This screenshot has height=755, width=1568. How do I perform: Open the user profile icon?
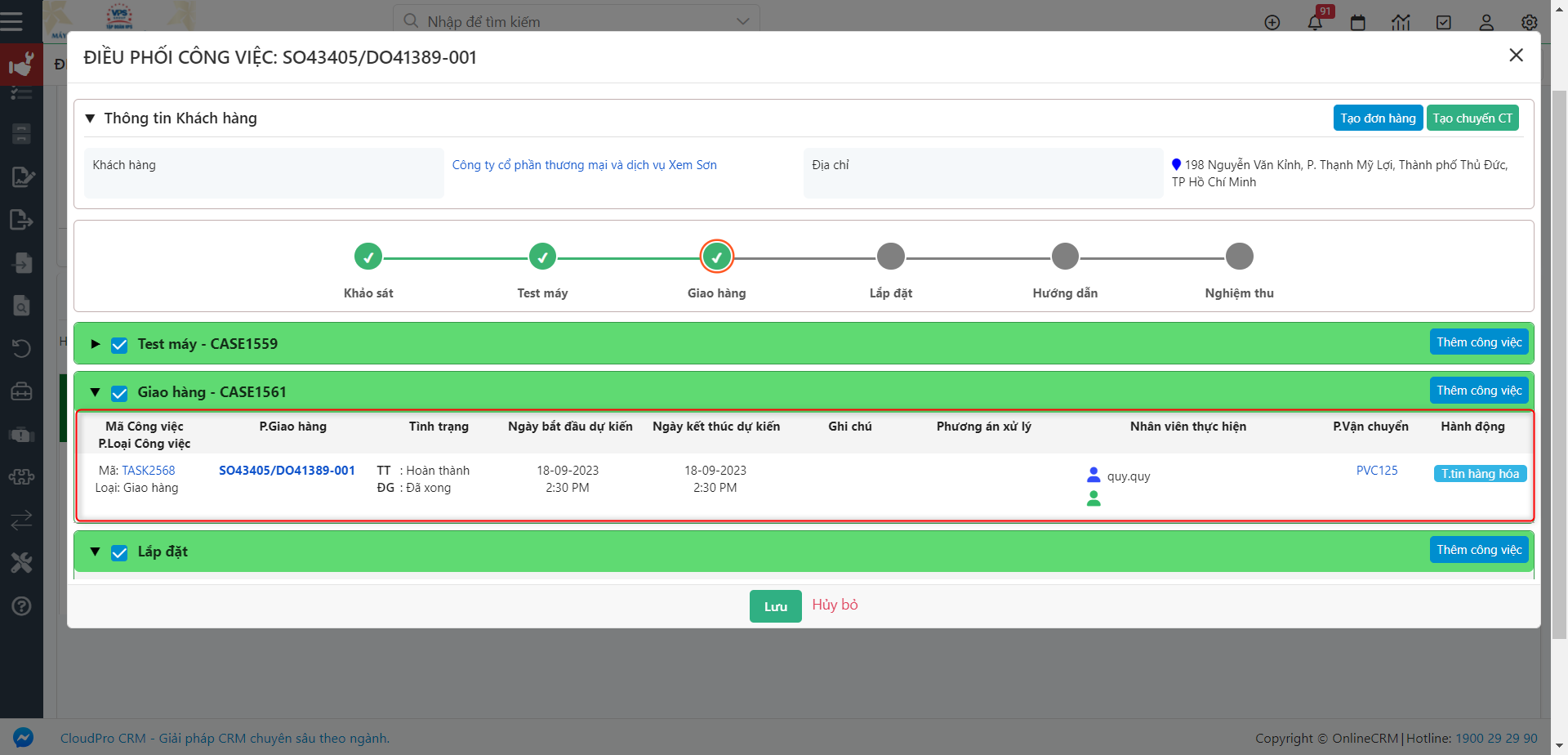pos(1486,23)
